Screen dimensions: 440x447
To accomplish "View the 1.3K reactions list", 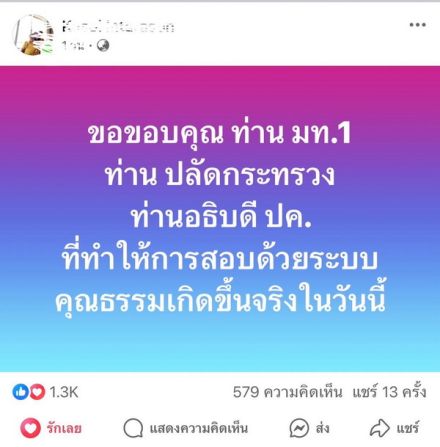I will click(64, 392).
